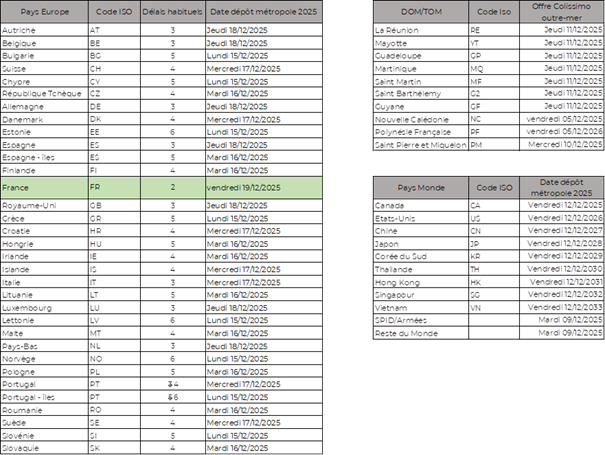Select the 'Pologne' cell
The height and width of the screenshot is (455, 605).
coord(44,372)
